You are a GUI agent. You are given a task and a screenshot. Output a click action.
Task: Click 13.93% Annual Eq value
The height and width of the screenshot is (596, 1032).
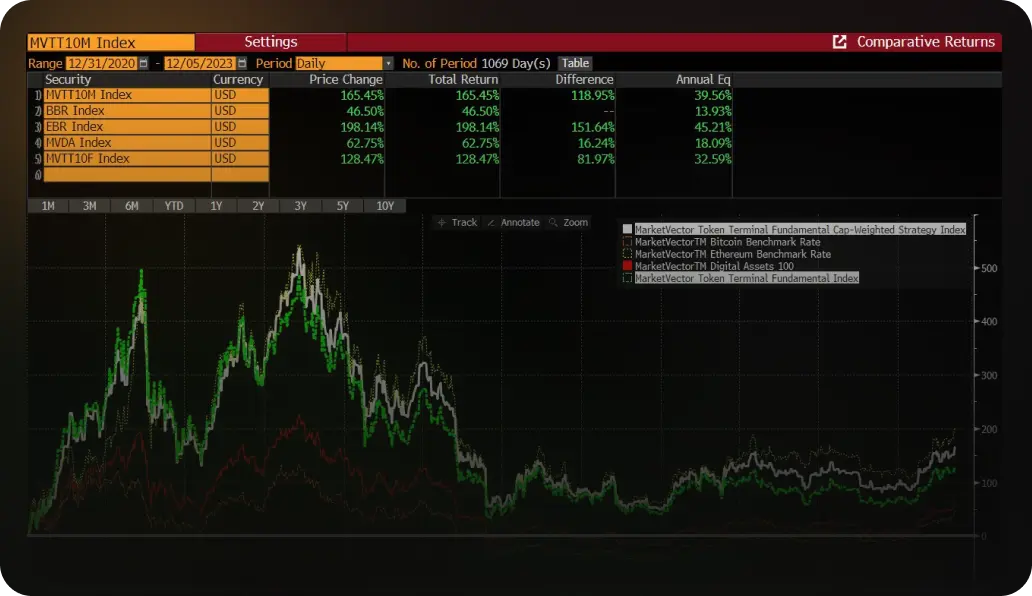(713, 111)
